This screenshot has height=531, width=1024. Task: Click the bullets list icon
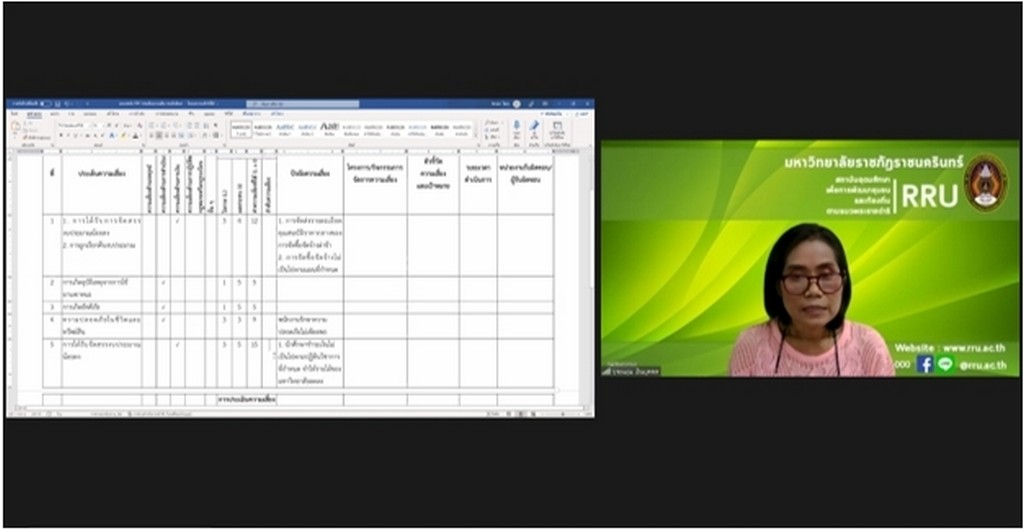click(151, 125)
